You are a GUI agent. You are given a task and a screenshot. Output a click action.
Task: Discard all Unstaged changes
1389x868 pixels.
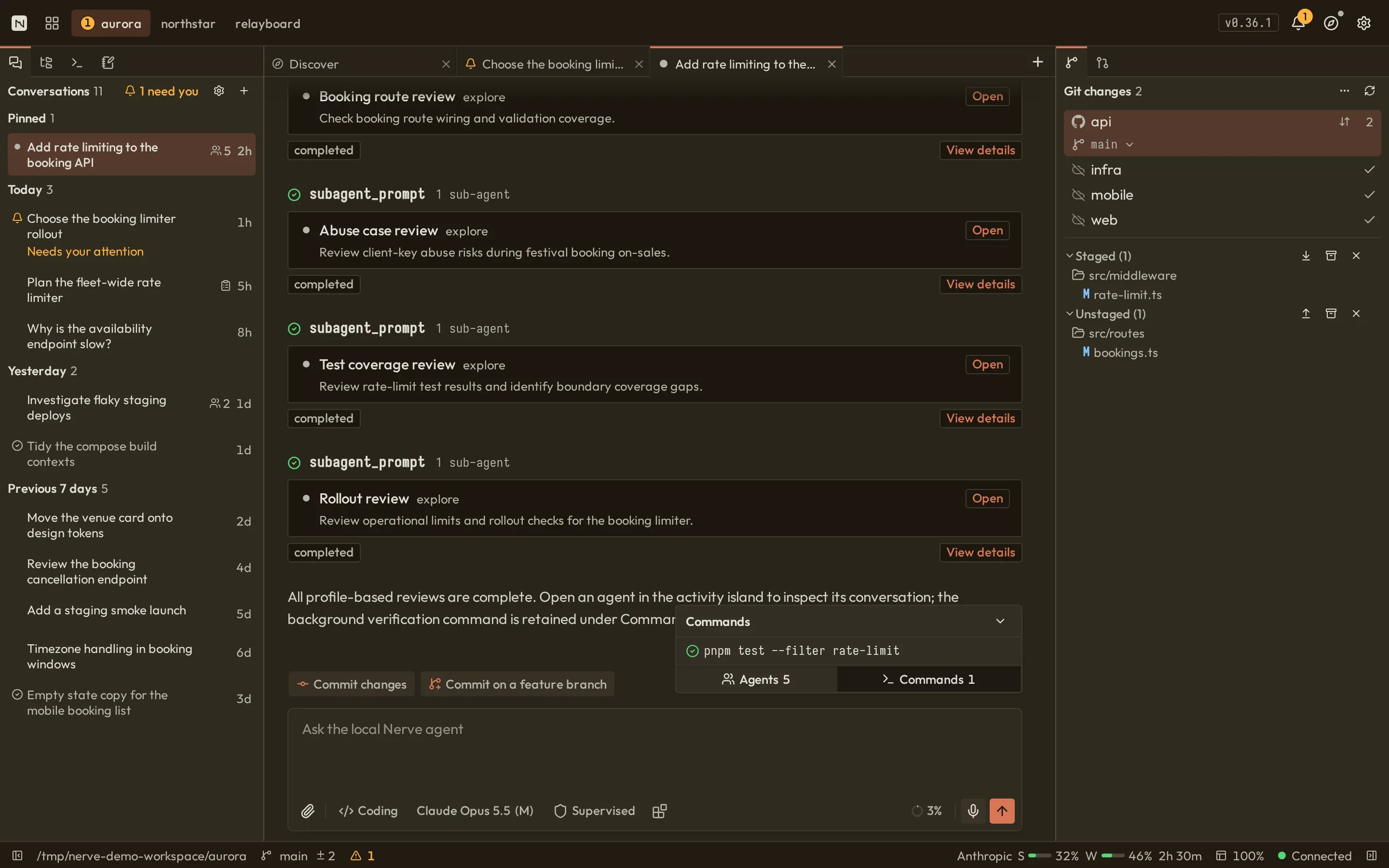[x=1356, y=313]
